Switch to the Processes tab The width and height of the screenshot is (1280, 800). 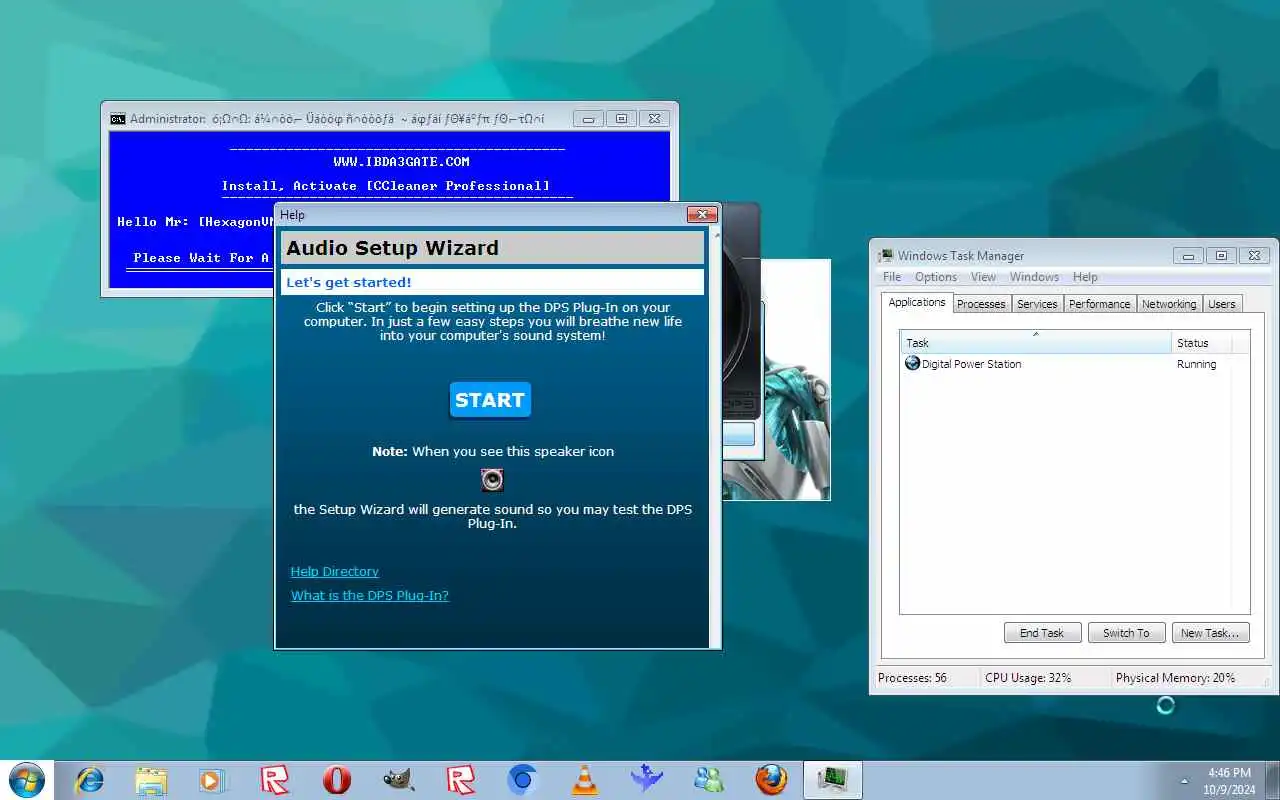(x=981, y=304)
